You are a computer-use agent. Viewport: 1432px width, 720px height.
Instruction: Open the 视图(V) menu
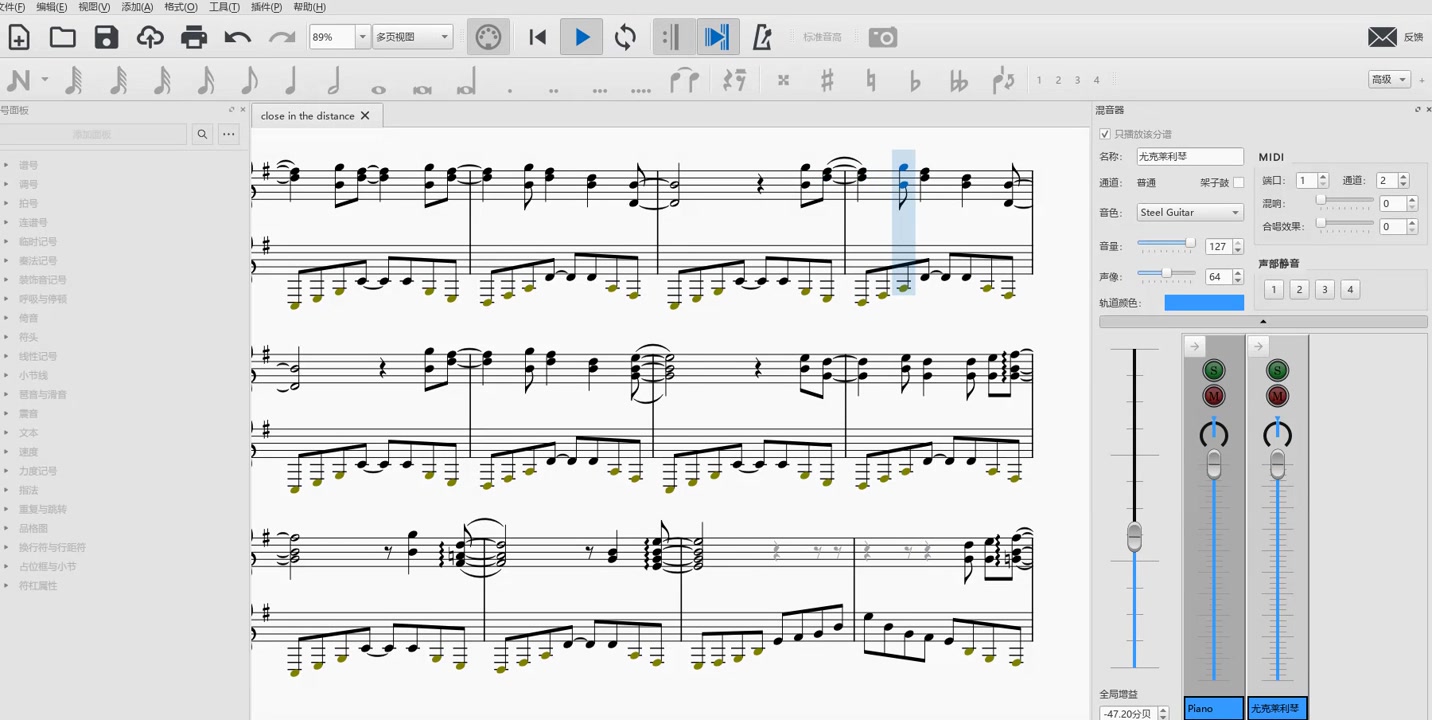pos(94,7)
